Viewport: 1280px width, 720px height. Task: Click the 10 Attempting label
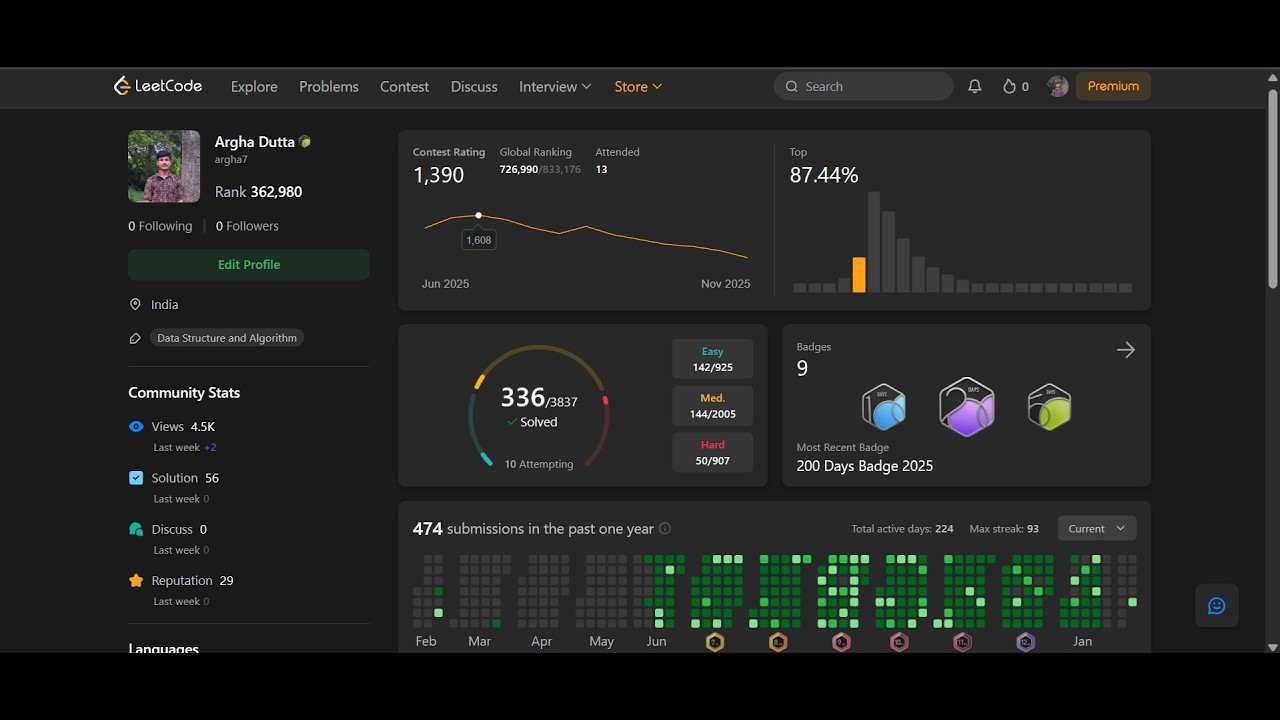(x=539, y=464)
